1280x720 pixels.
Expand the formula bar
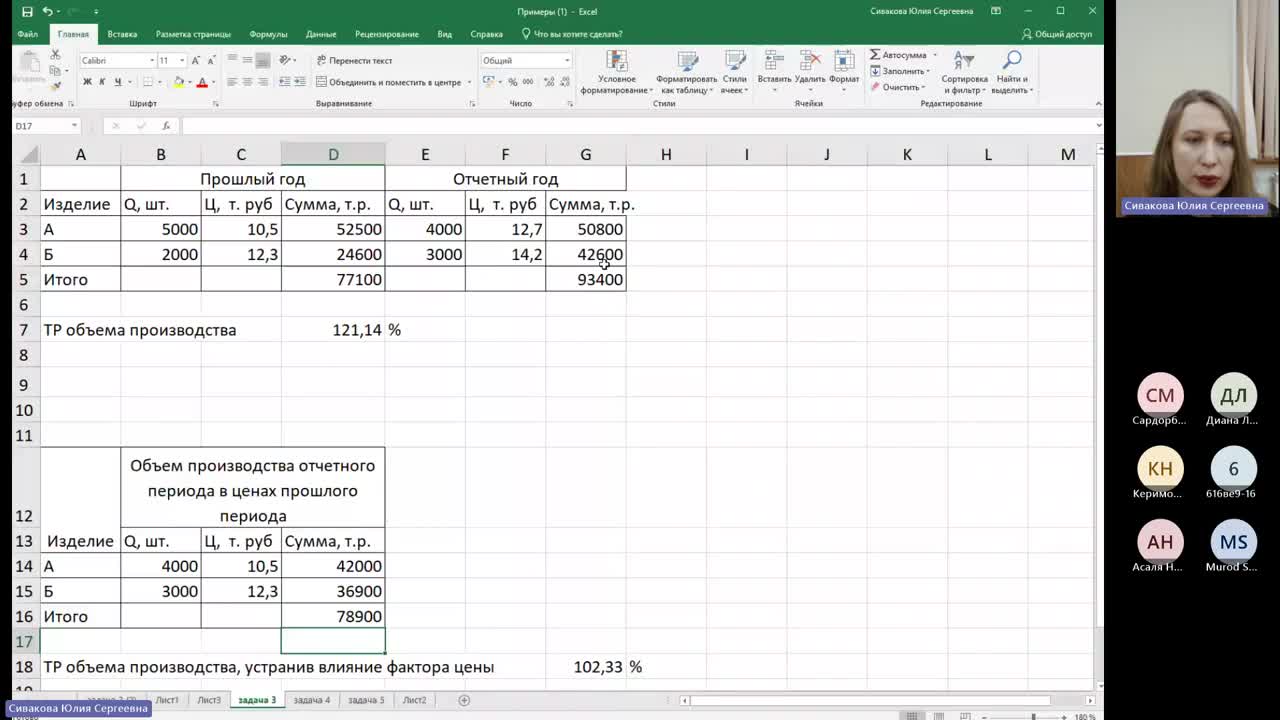[1098, 126]
